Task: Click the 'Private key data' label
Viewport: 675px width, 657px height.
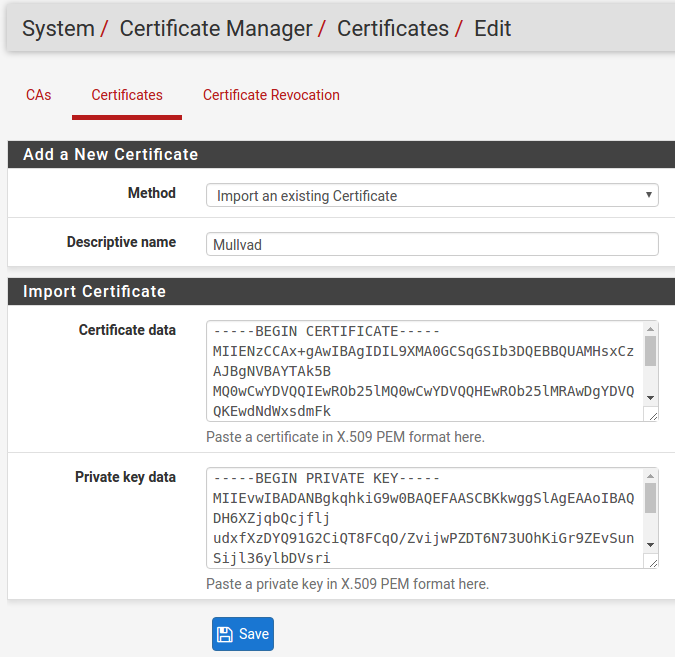Action: tap(125, 477)
